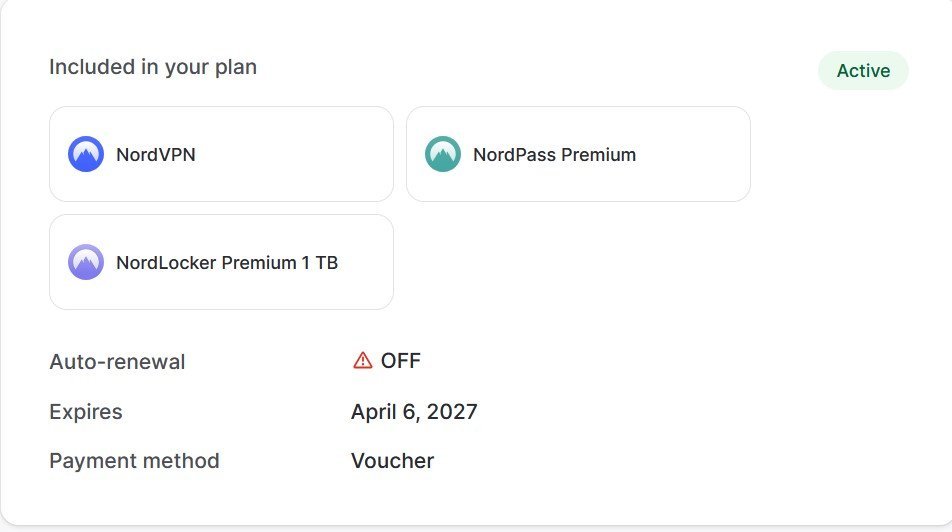The height and width of the screenshot is (532, 952).
Task: Click the Expires row label
Action: click(x=86, y=412)
